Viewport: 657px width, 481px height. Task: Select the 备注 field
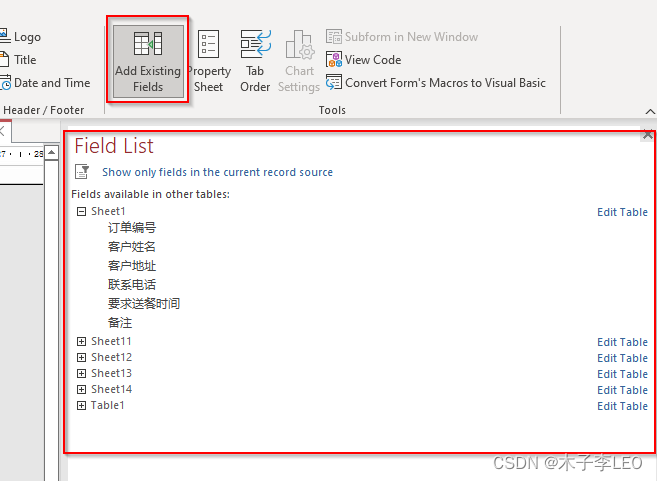[120, 323]
